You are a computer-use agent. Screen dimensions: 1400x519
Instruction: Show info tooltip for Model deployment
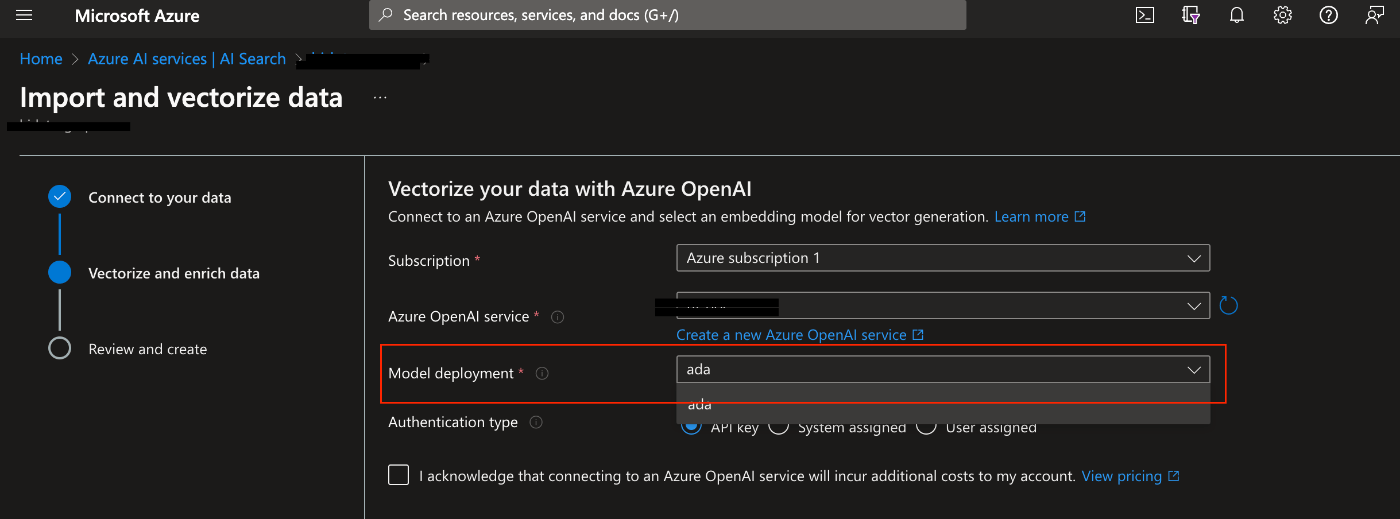tap(542, 373)
